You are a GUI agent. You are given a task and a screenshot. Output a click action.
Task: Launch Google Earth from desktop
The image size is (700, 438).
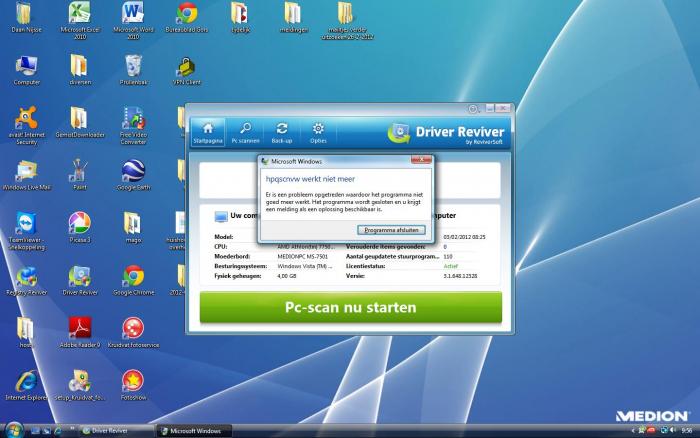133,175
